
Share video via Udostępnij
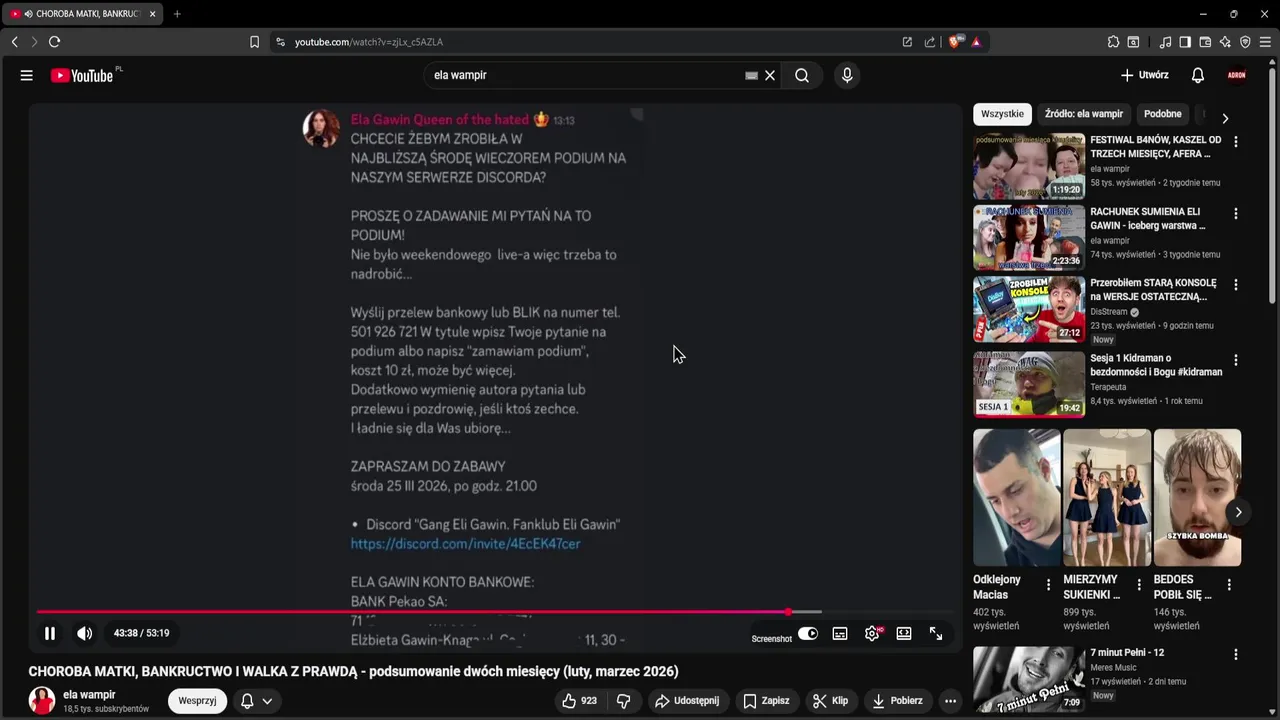[687, 701]
